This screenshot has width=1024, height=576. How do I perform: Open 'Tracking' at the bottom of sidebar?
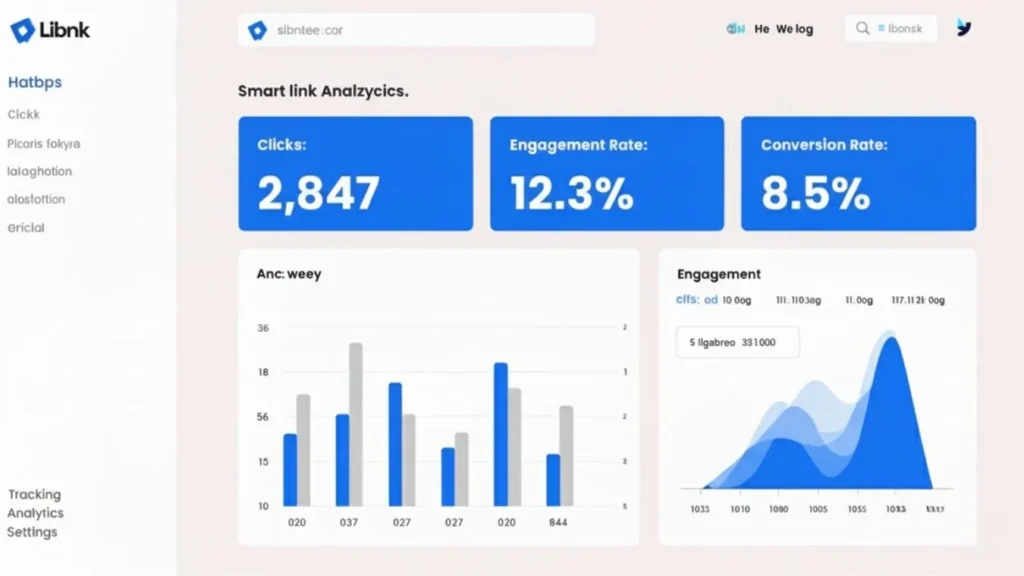pyautogui.click(x=34, y=494)
